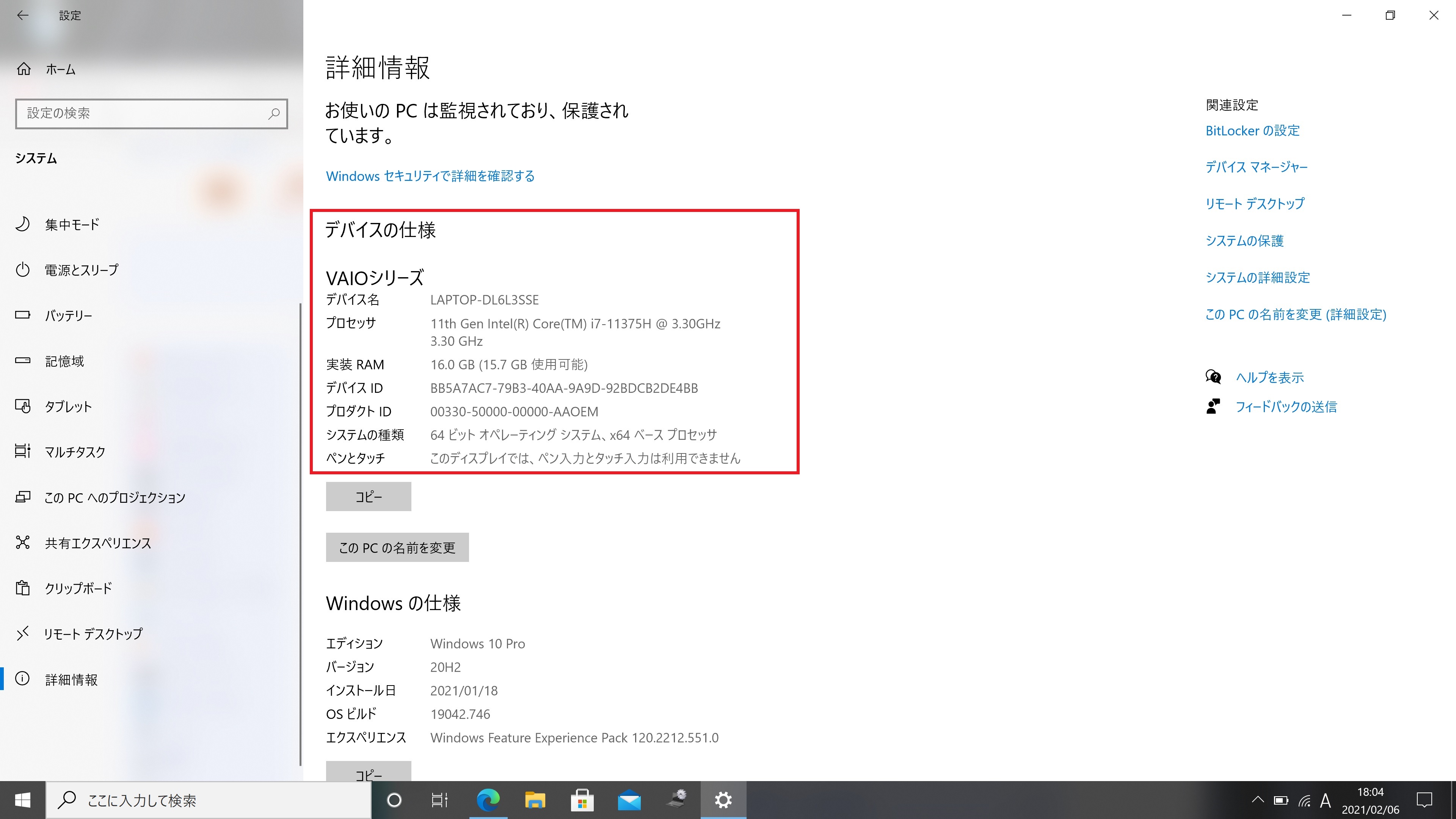Click taskbar search box ここに入力して検索
This screenshot has height=819, width=1456.
click(x=208, y=800)
